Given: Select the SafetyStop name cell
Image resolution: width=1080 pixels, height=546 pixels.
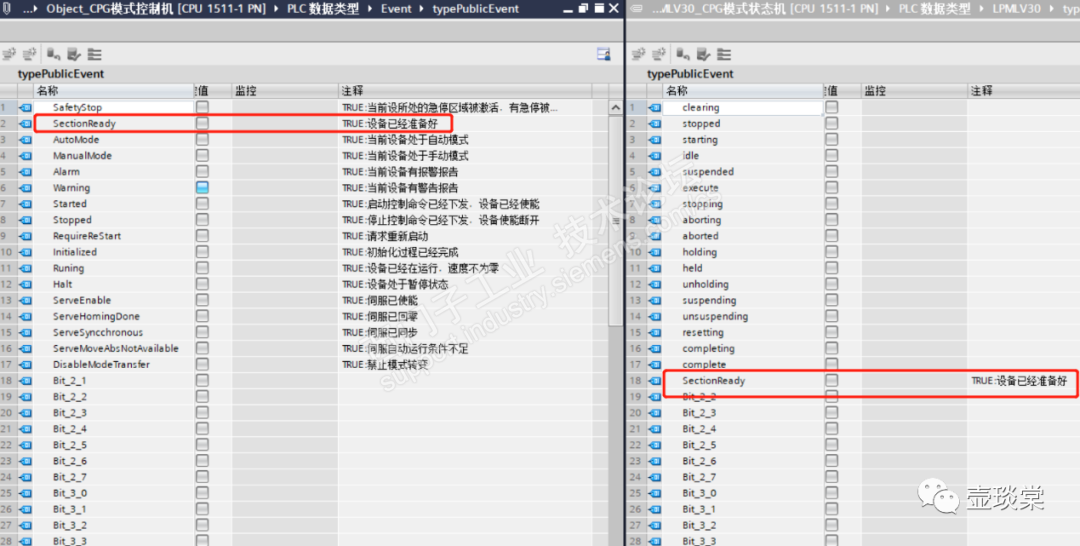Looking at the screenshot, I should coord(114,107).
